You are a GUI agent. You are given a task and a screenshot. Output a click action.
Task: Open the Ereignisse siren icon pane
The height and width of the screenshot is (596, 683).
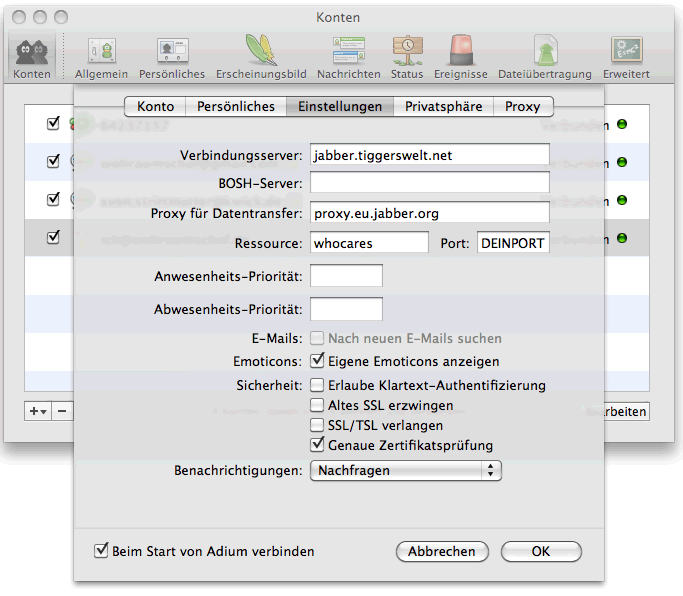pos(461,58)
